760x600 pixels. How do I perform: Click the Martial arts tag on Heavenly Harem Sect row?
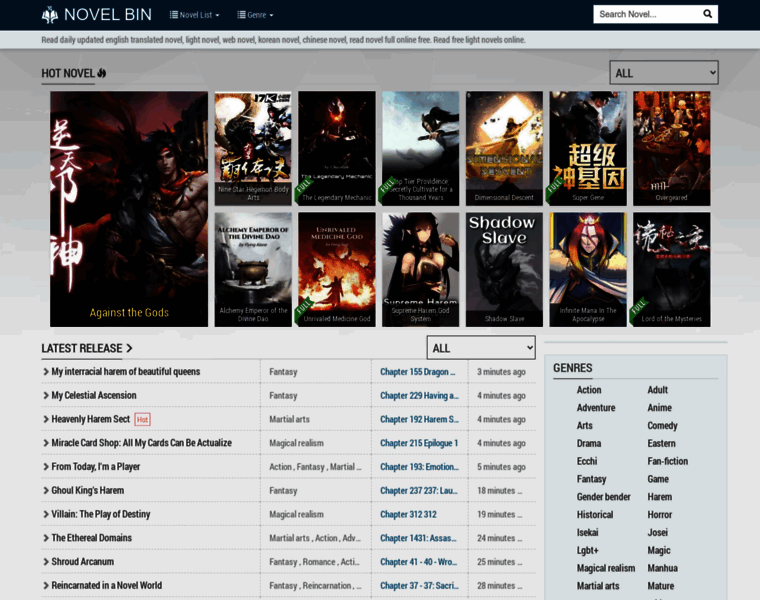289,419
